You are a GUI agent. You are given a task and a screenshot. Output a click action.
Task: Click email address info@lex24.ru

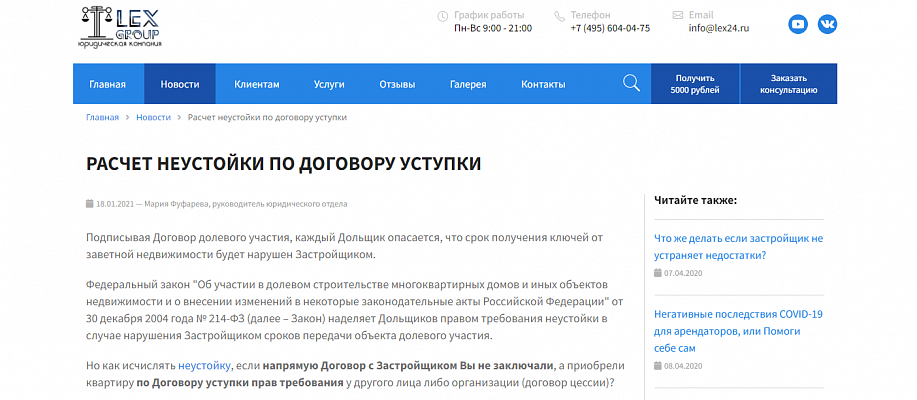[x=719, y=28]
